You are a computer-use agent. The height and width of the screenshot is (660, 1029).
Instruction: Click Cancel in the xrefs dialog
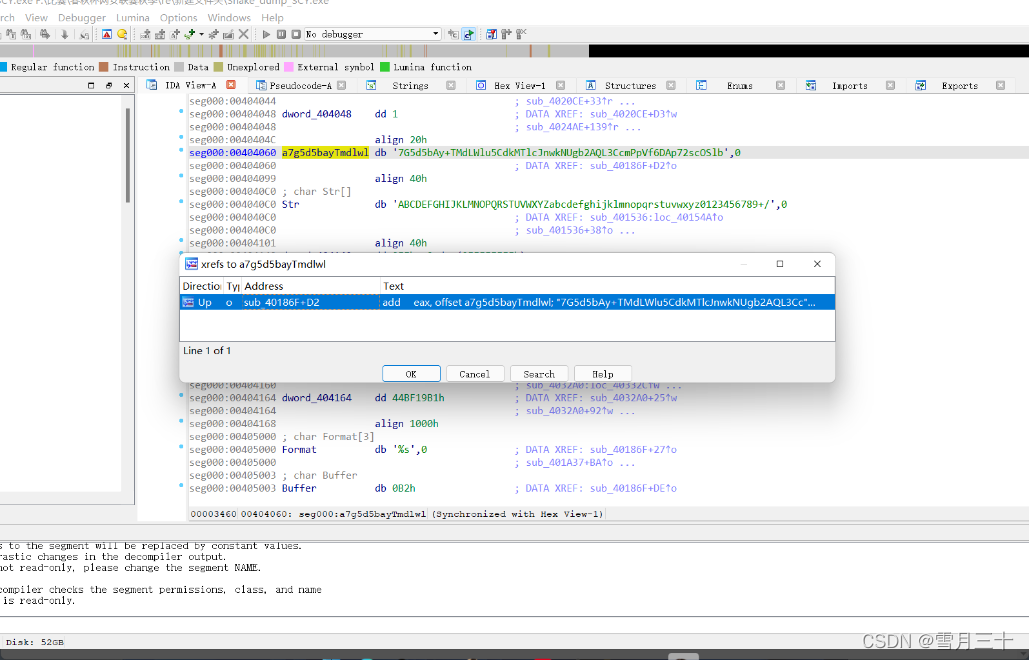(x=475, y=374)
